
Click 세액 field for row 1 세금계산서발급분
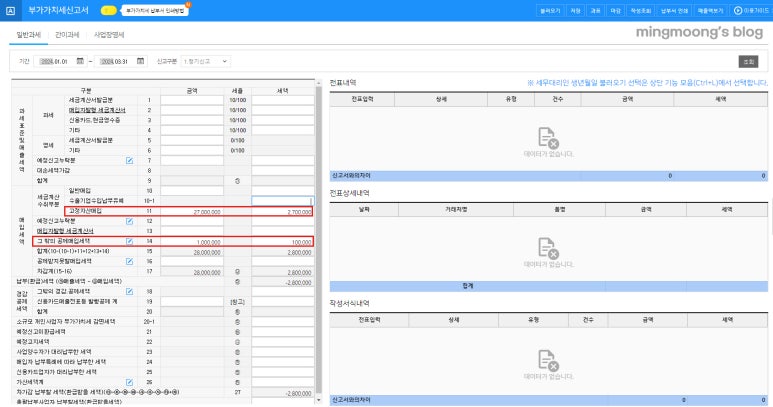[x=282, y=100]
